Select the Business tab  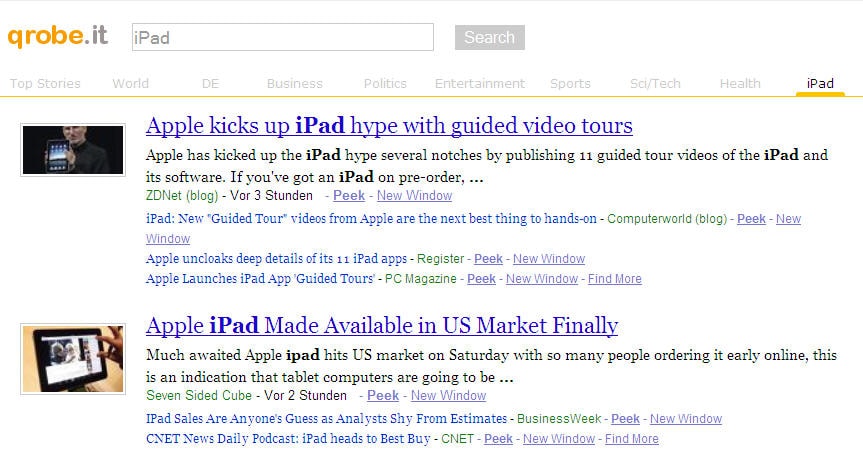coord(294,84)
